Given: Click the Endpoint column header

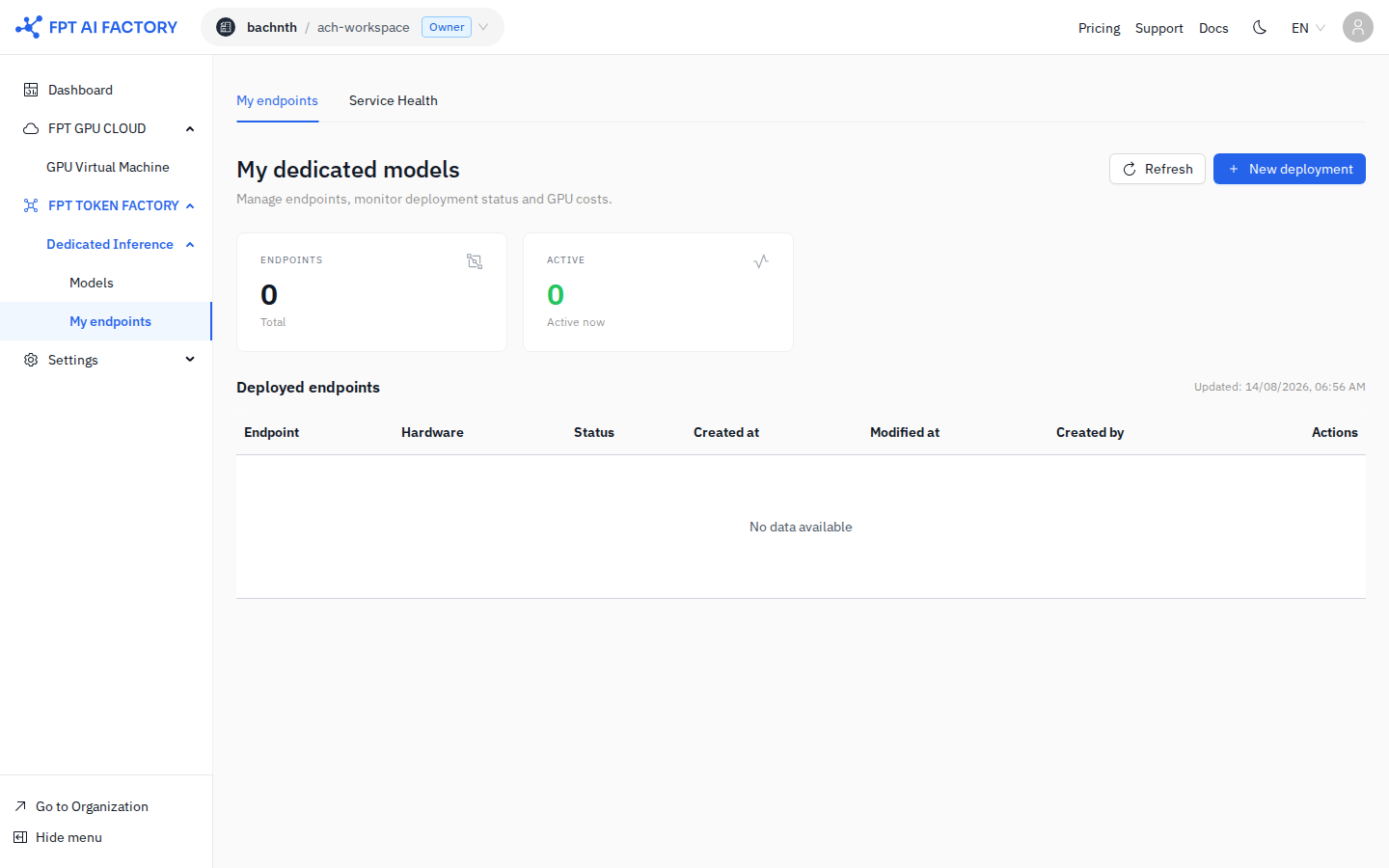Looking at the screenshot, I should coord(271,432).
